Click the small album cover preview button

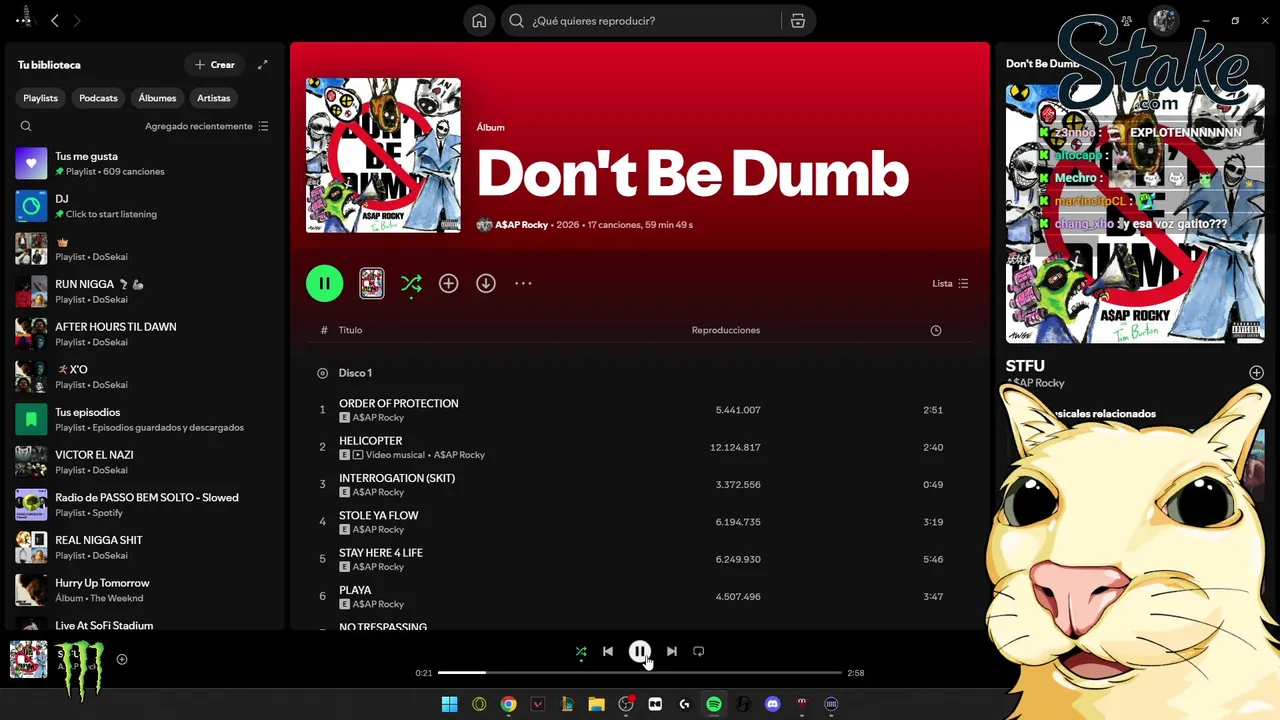coord(372,283)
